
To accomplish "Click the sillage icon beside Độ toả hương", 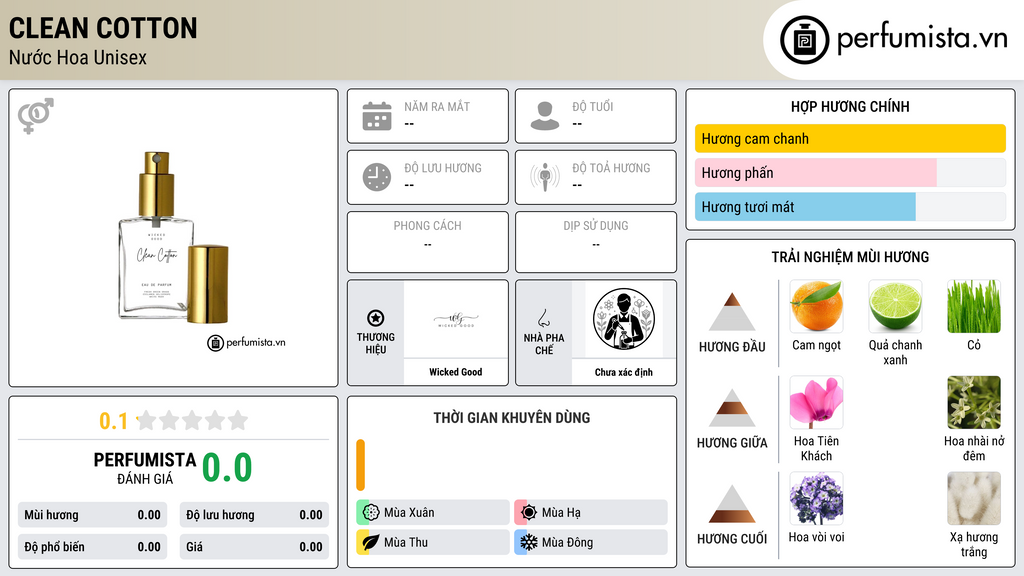I will (545, 177).
